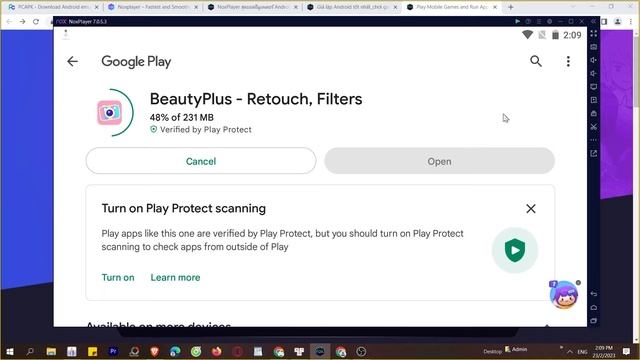Open Google Play three-dot overflow menu

click(568, 61)
